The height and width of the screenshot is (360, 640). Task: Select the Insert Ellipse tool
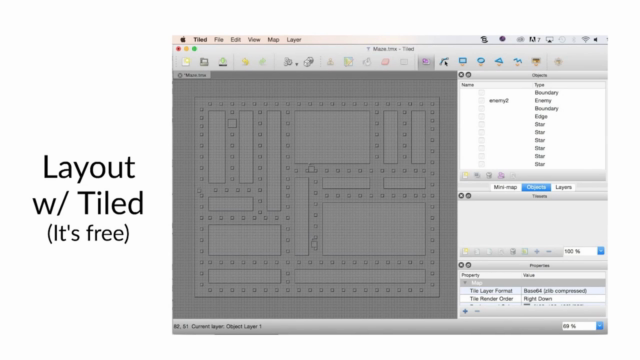click(481, 62)
